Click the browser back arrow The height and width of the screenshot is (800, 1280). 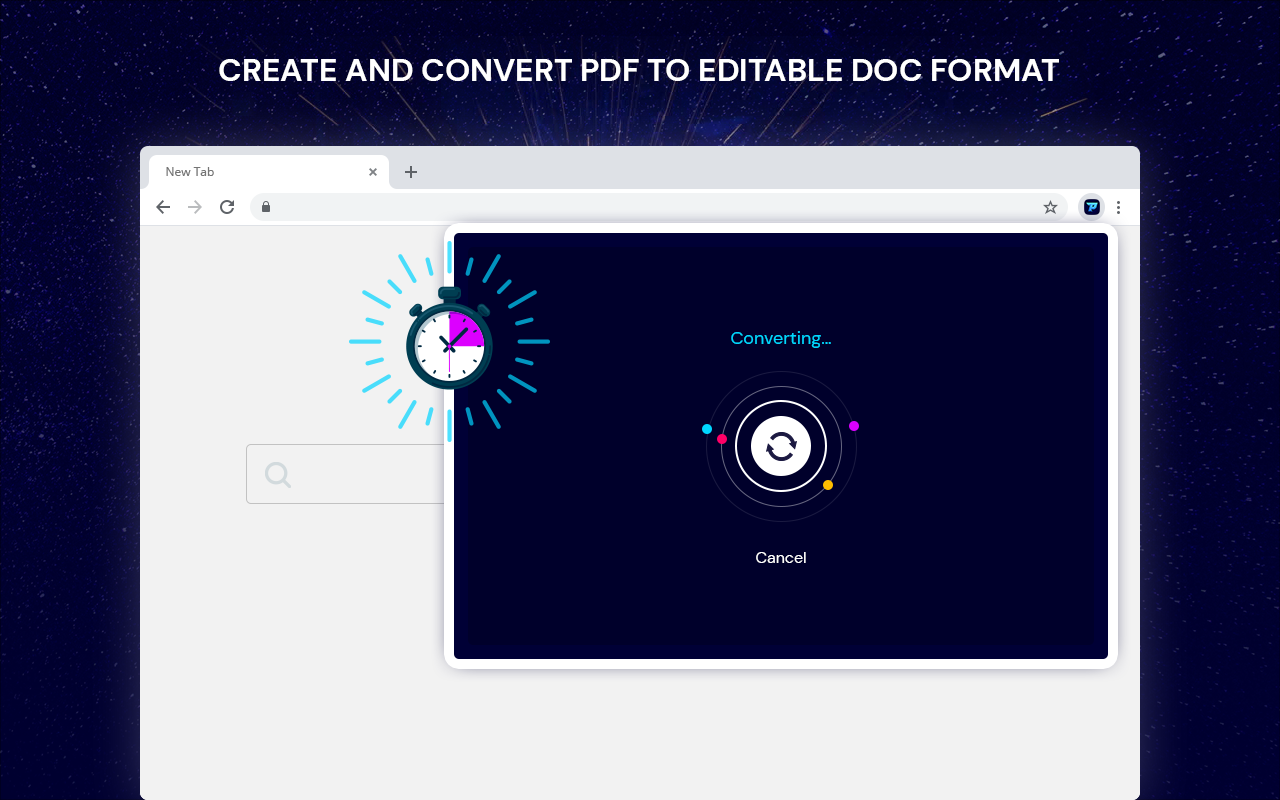coord(163,207)
